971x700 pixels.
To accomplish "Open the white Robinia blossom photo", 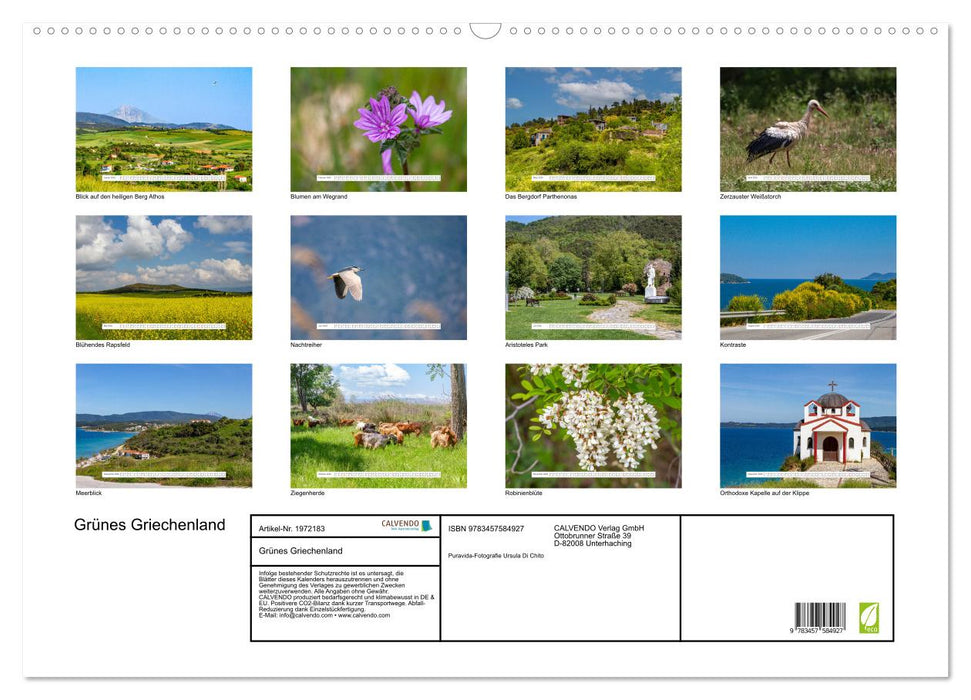I will (x=593, y=425).
